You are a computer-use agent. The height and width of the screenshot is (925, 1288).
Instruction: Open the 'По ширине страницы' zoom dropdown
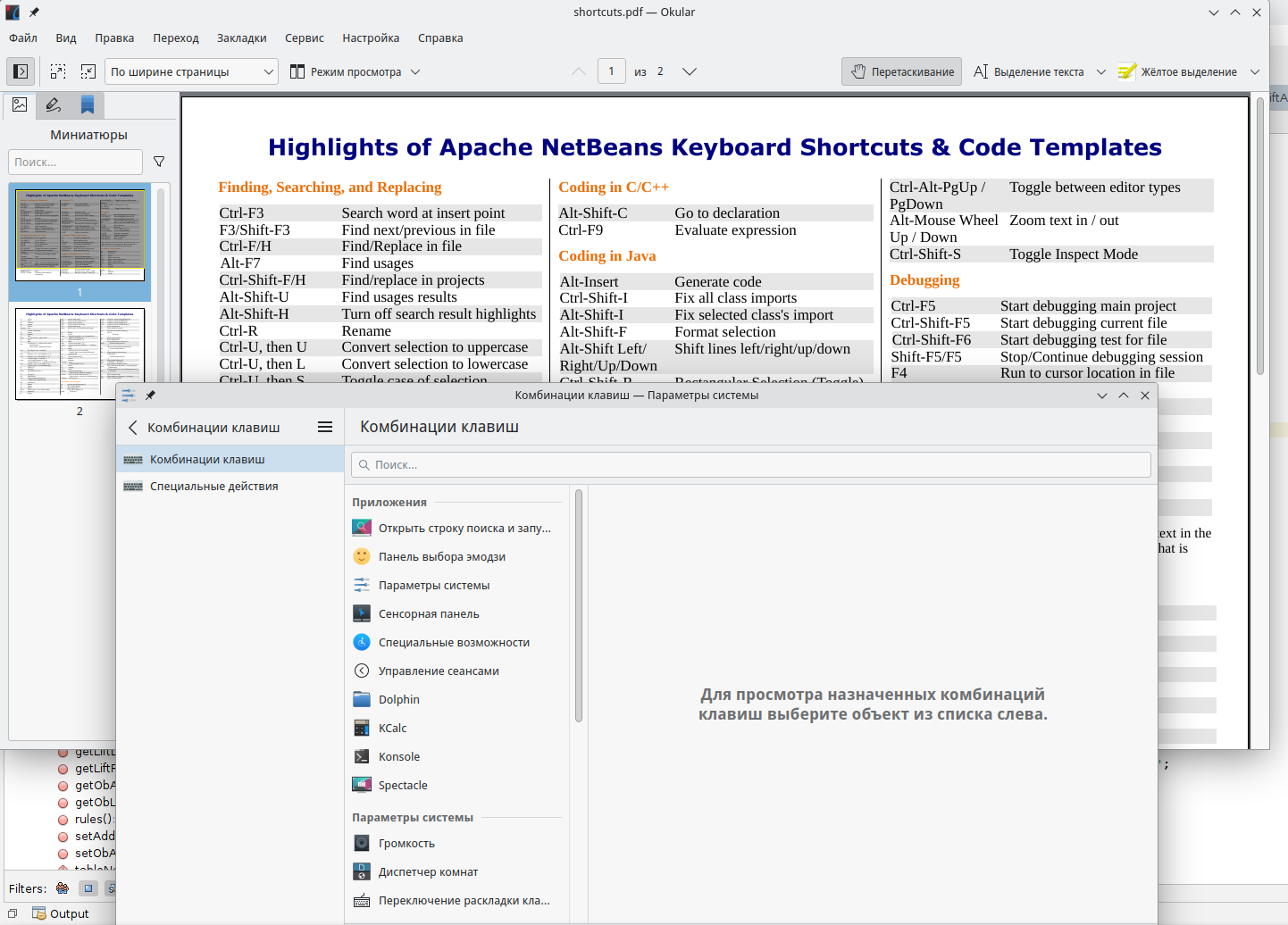pos(191,71)
